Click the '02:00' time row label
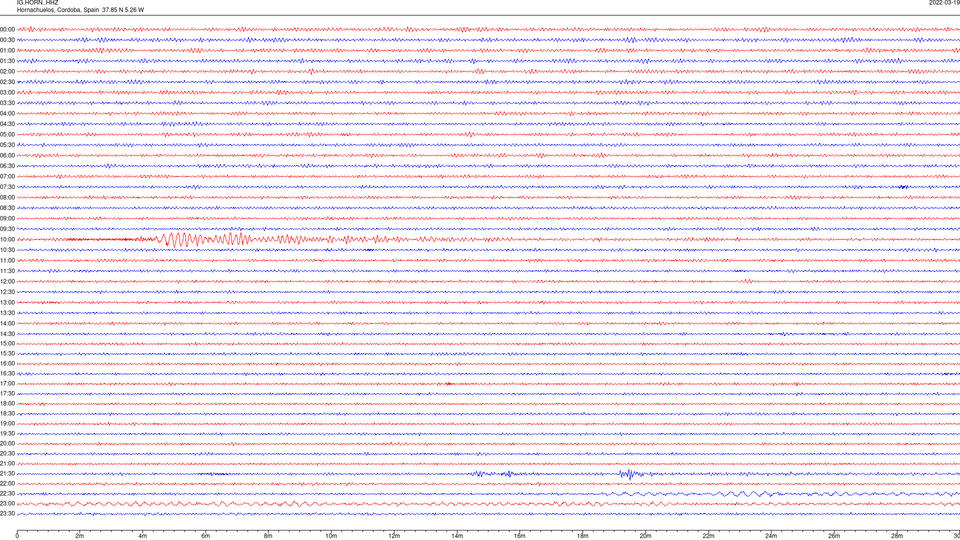The image size is (960, 540). tap(7, 72)
